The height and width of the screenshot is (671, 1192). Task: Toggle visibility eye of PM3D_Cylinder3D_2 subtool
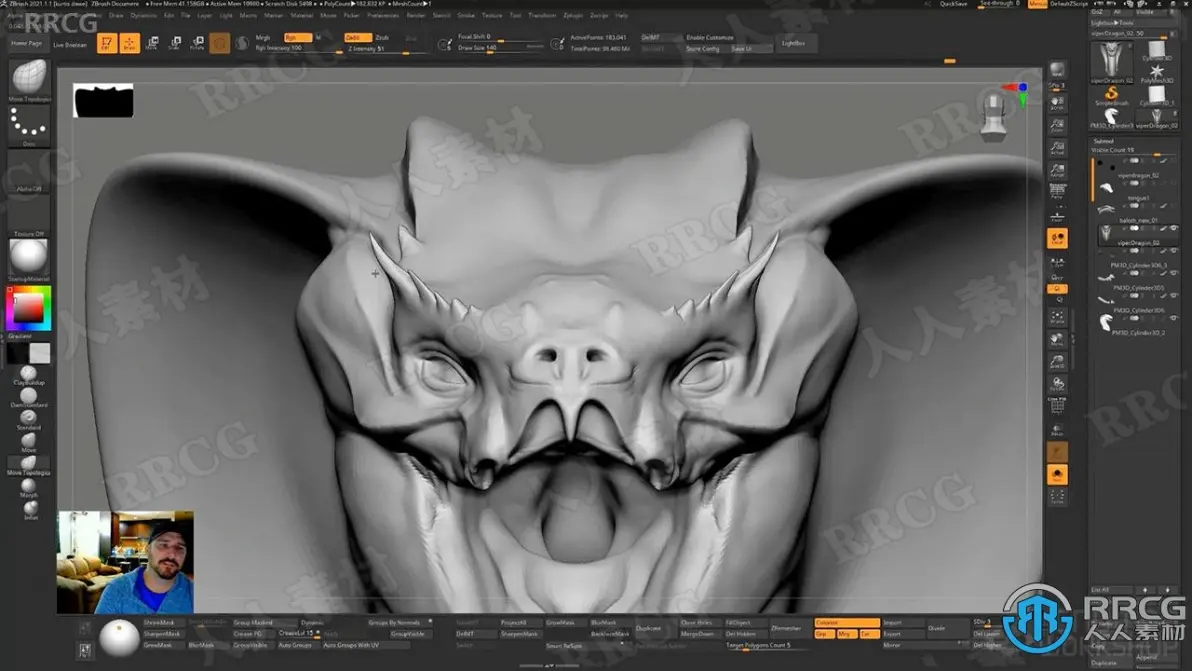coord(1174,318)
